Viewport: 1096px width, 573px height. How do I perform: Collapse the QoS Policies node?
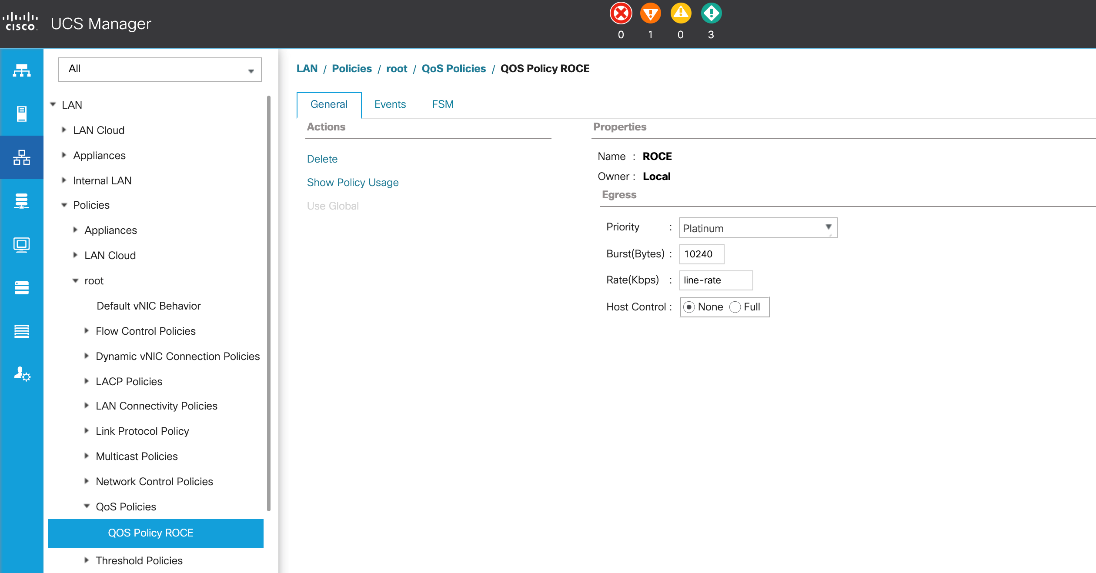(87, 506)
